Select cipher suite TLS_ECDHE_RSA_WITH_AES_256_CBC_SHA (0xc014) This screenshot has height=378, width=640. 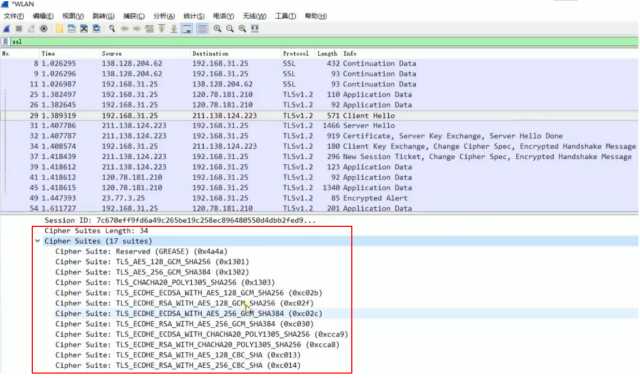coord(178,365)
